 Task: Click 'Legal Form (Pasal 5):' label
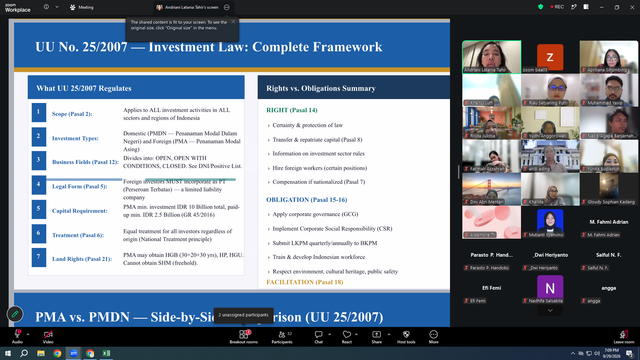point(80,186)
